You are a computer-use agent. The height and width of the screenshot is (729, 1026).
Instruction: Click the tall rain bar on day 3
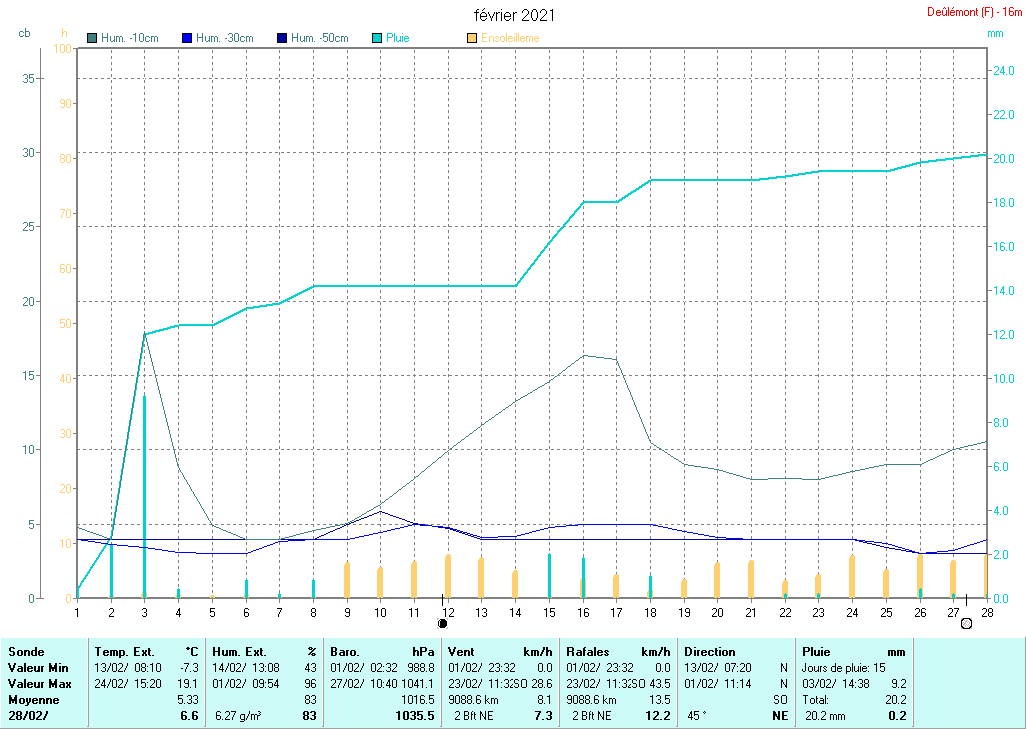(x=144, y=495)
